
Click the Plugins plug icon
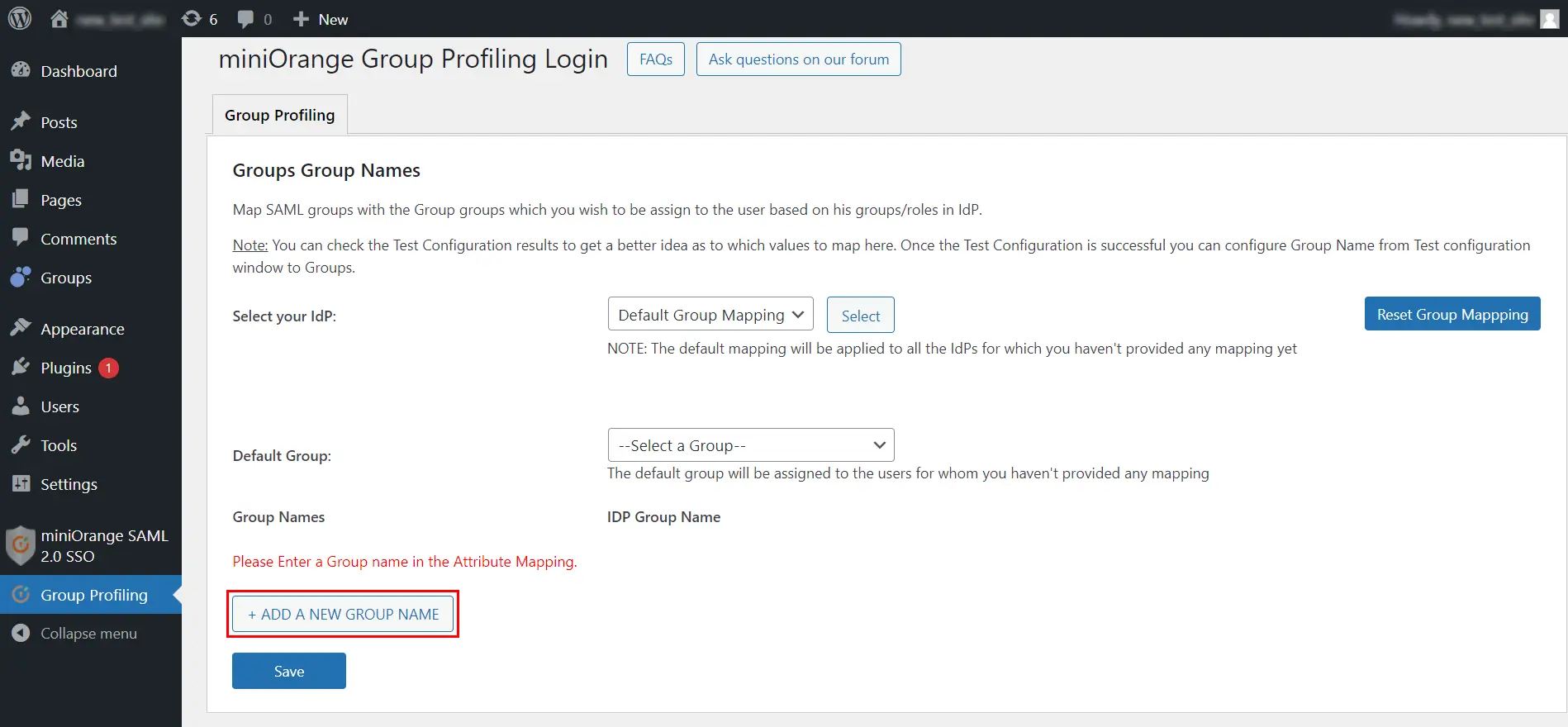click(x=21, y=367)
